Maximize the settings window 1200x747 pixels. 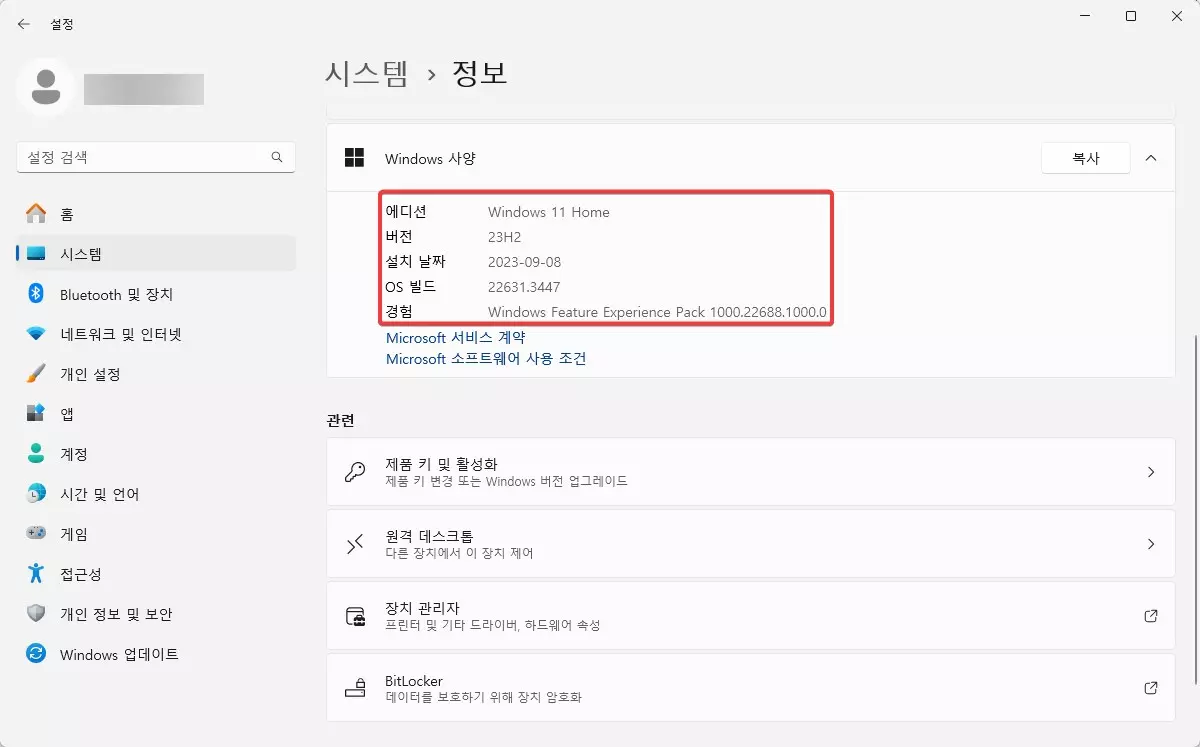click(x=1131, y=16)
